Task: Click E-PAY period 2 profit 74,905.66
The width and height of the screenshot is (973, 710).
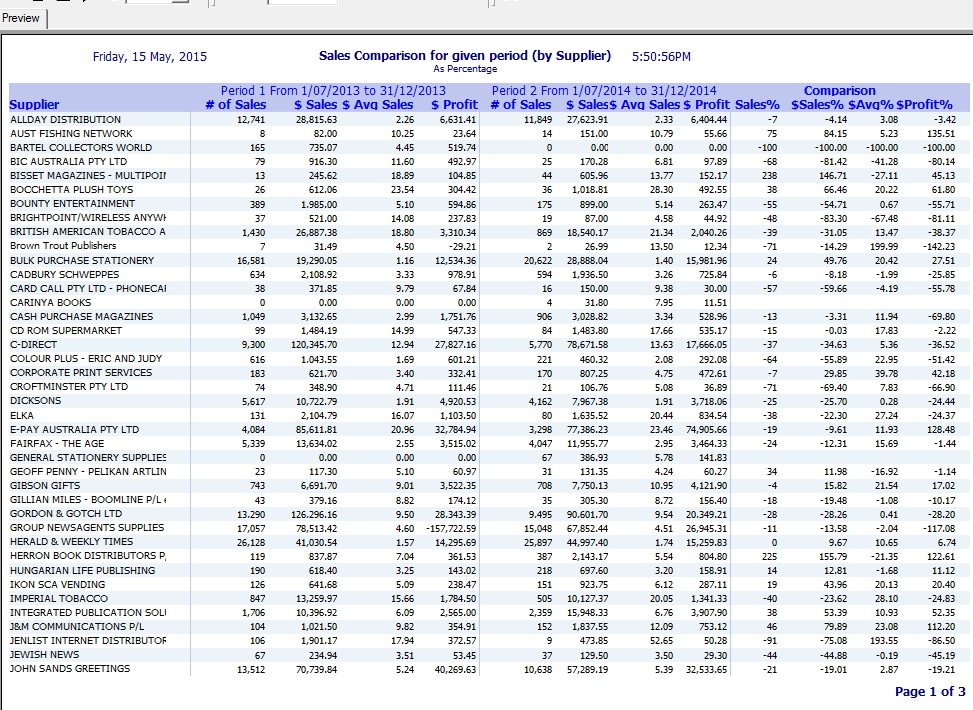Action: pyautogui.click(x=706, y=430)
